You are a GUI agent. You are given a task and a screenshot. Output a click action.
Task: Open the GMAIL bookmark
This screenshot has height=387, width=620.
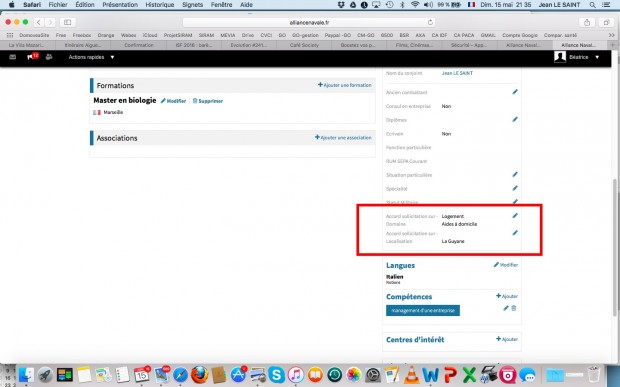coord(488,35)
